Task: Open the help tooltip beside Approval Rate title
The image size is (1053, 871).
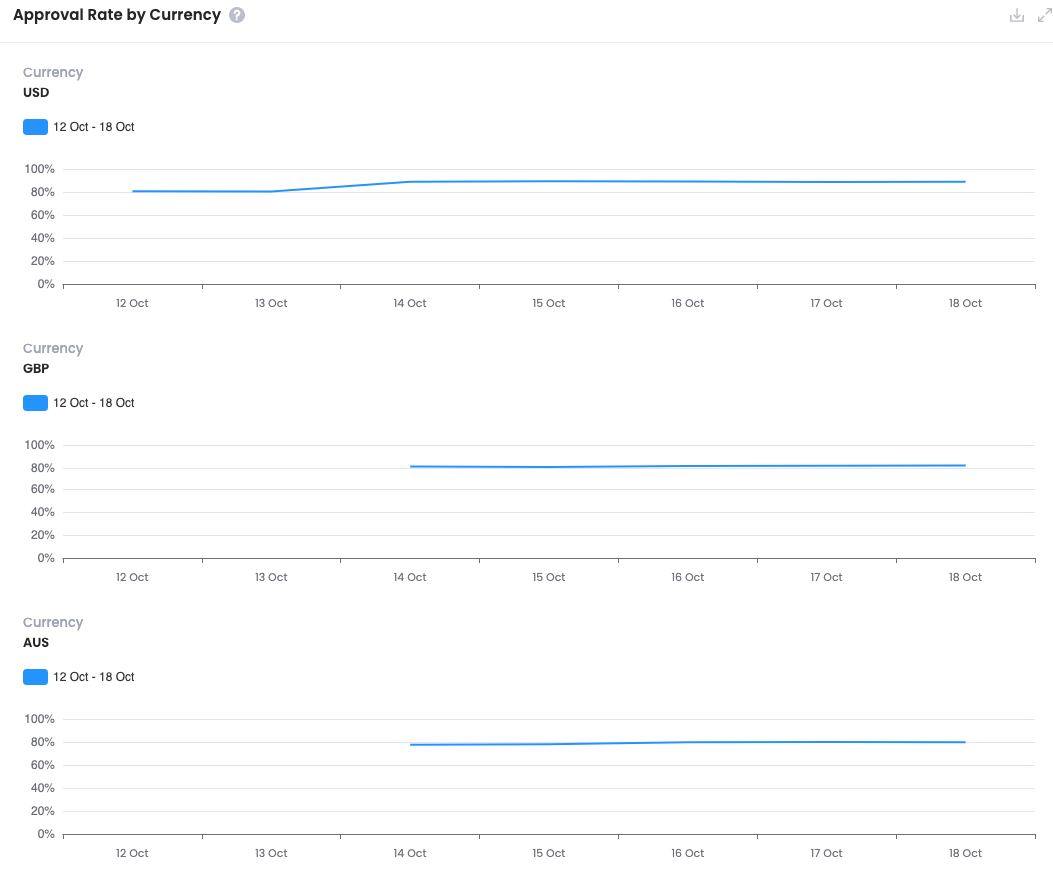Action: click(237, 15)
